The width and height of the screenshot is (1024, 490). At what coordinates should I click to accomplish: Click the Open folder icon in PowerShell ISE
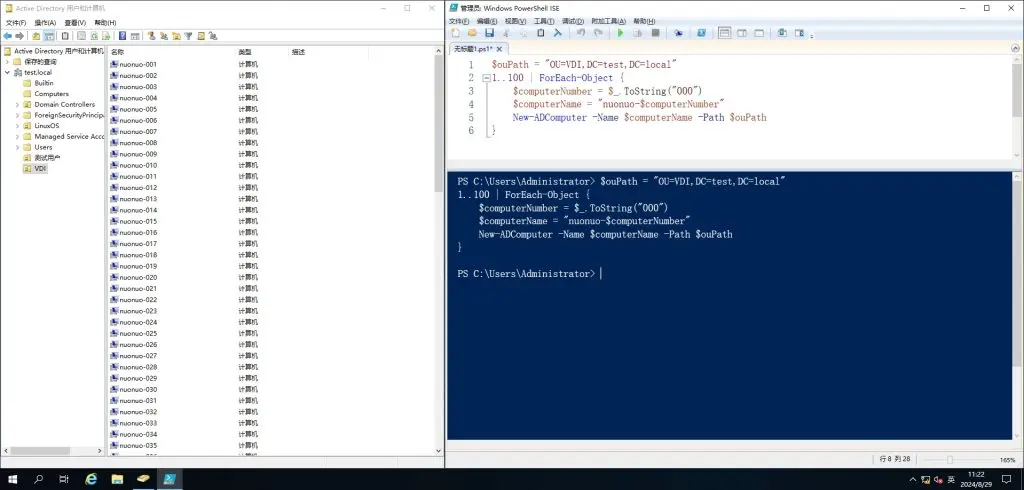[x=472, y=33]
